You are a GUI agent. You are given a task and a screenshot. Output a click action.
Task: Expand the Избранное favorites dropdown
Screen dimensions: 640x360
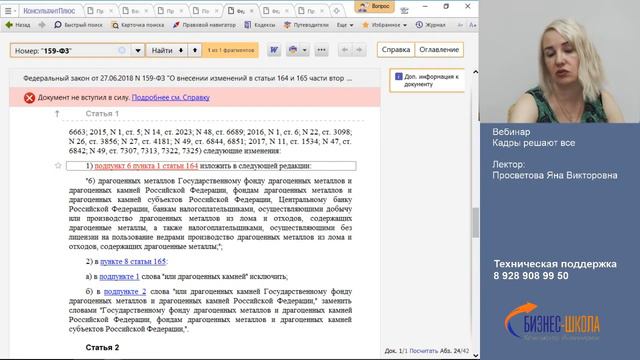point(384,25)
